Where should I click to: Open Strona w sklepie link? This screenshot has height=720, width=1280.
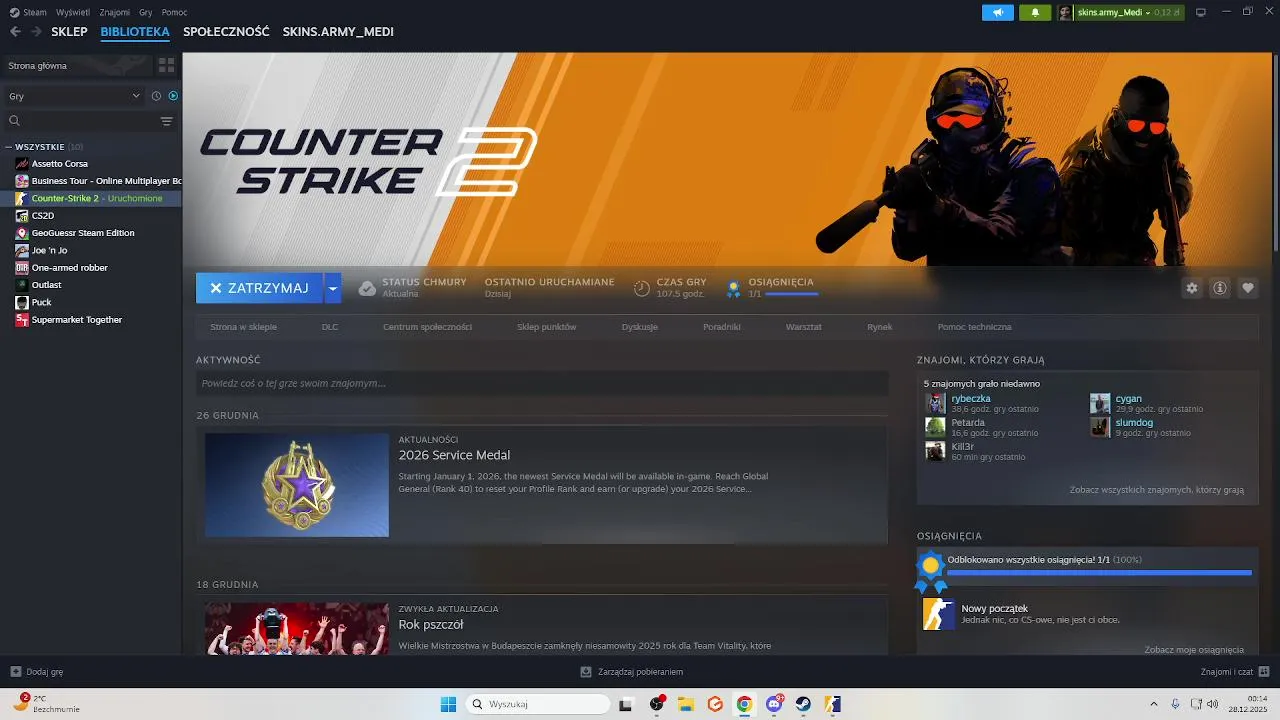point(243,327)
